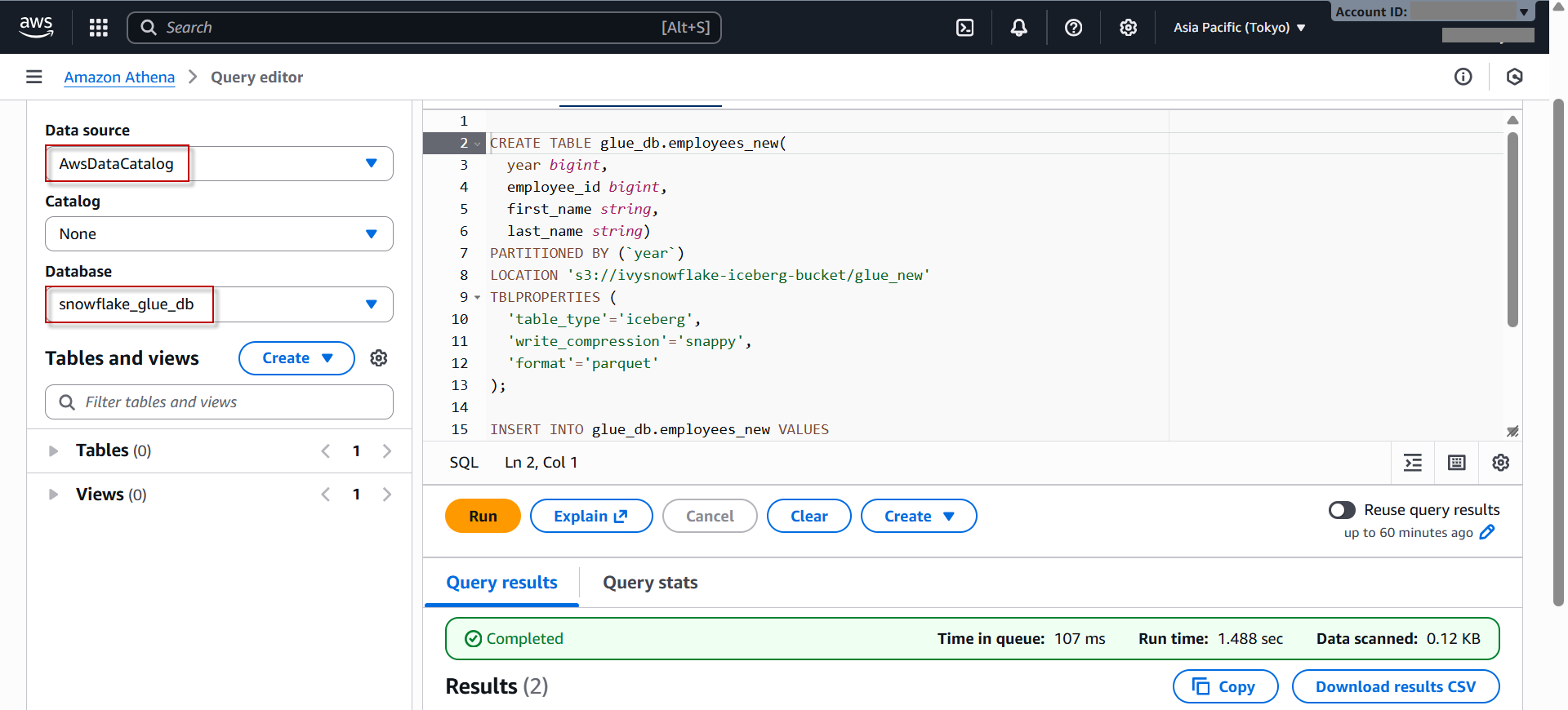This screenshot has width=1568, height=710.
Task: Toggle the side navigation hamburger menu
Action: click(x=34, y=77)
